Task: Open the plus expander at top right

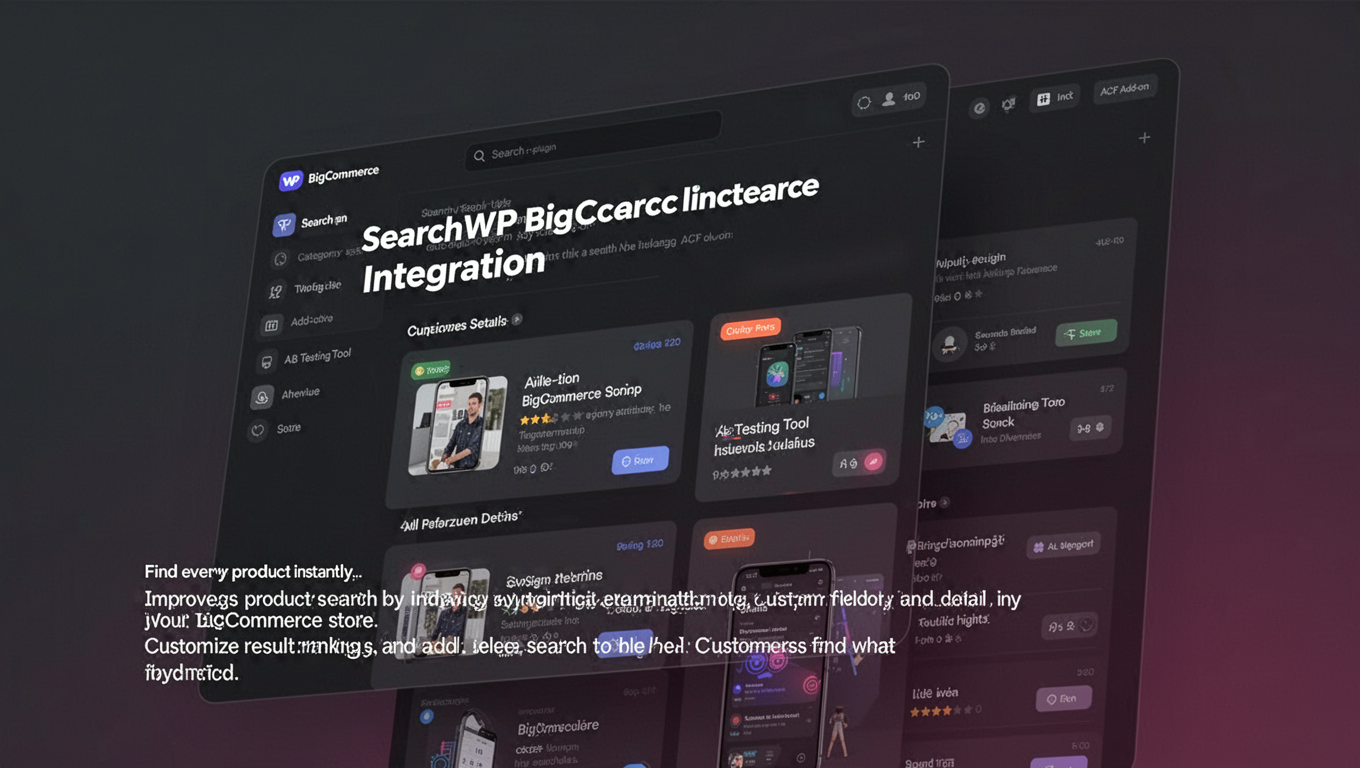Action: tap(917, 141)
